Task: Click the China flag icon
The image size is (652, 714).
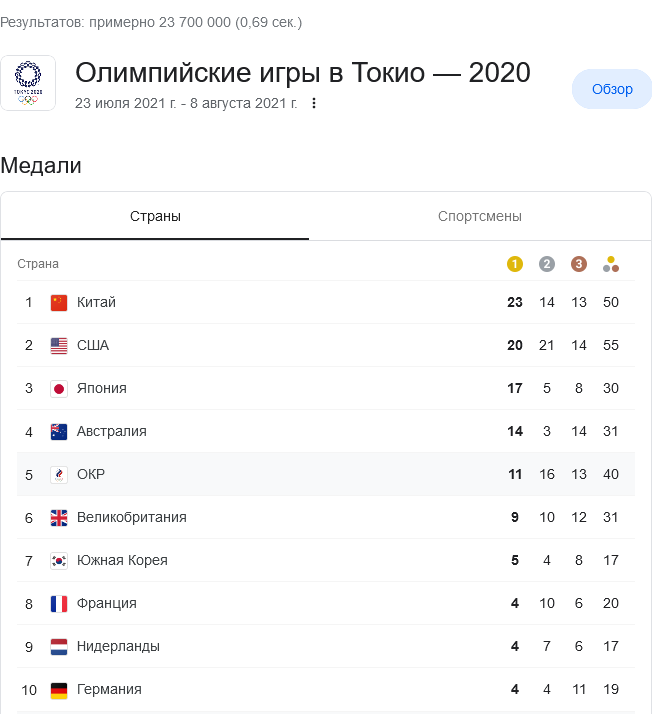Action: point(59,303)
